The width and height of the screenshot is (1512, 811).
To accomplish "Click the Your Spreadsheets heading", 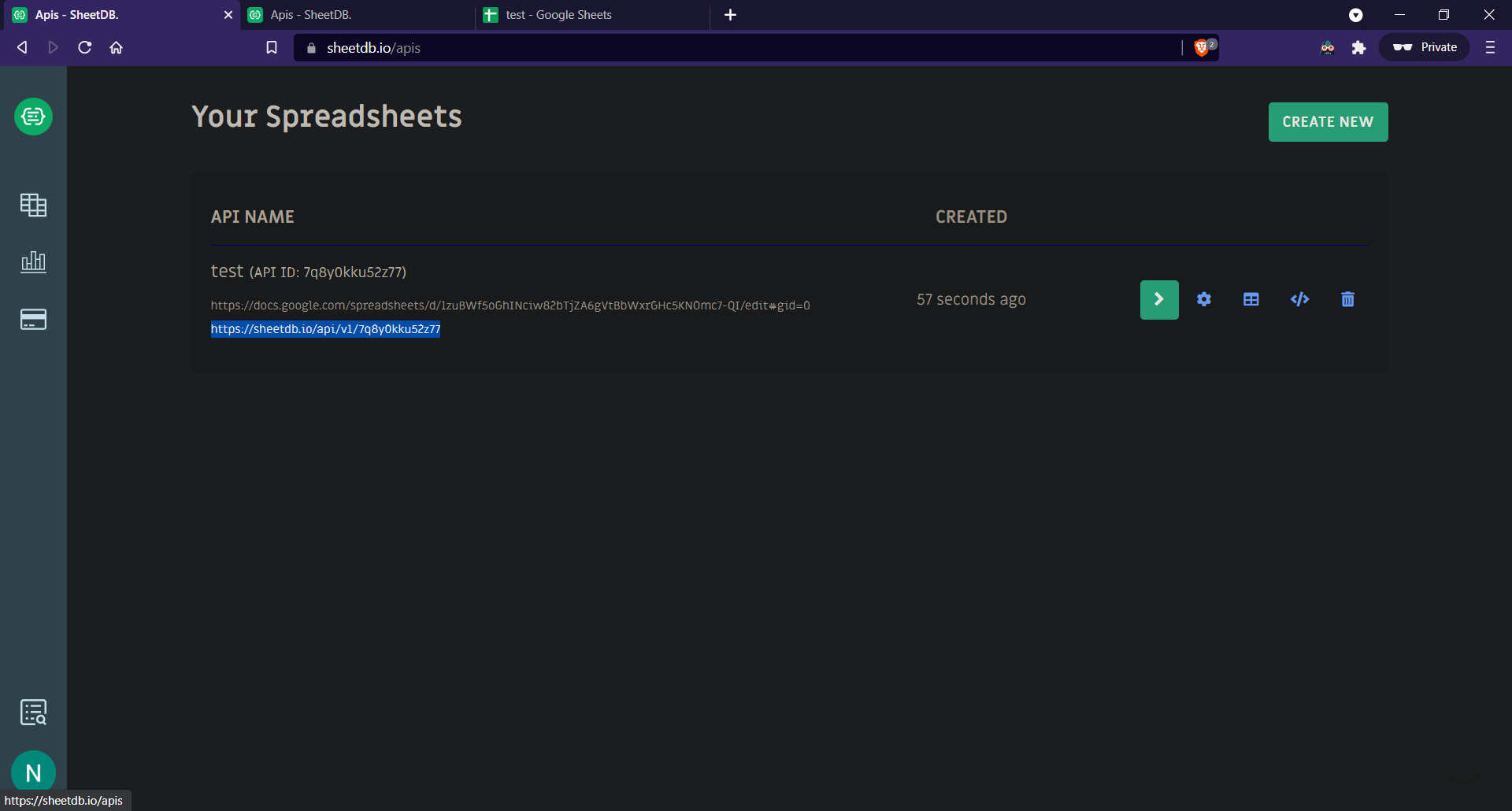I will [327, 117].
